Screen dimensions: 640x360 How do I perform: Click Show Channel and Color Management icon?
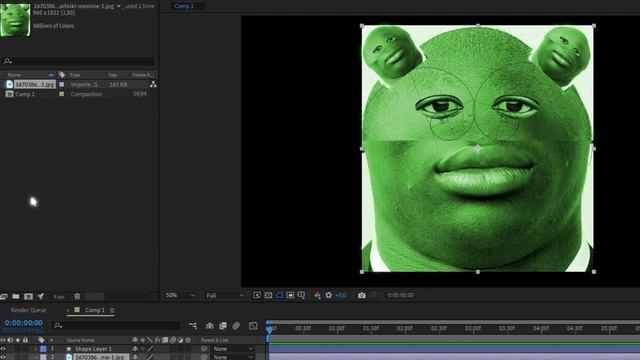coord(317,295)
